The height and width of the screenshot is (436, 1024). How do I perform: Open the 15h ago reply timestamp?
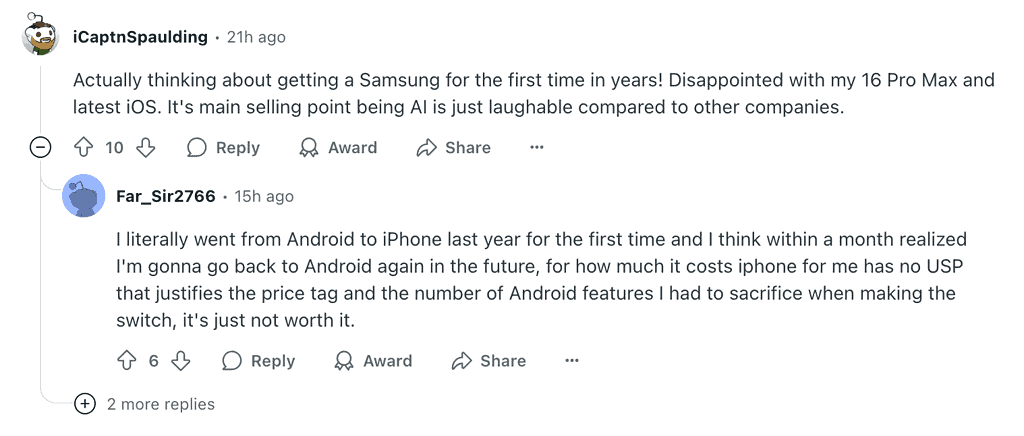[x=264, y=196]
